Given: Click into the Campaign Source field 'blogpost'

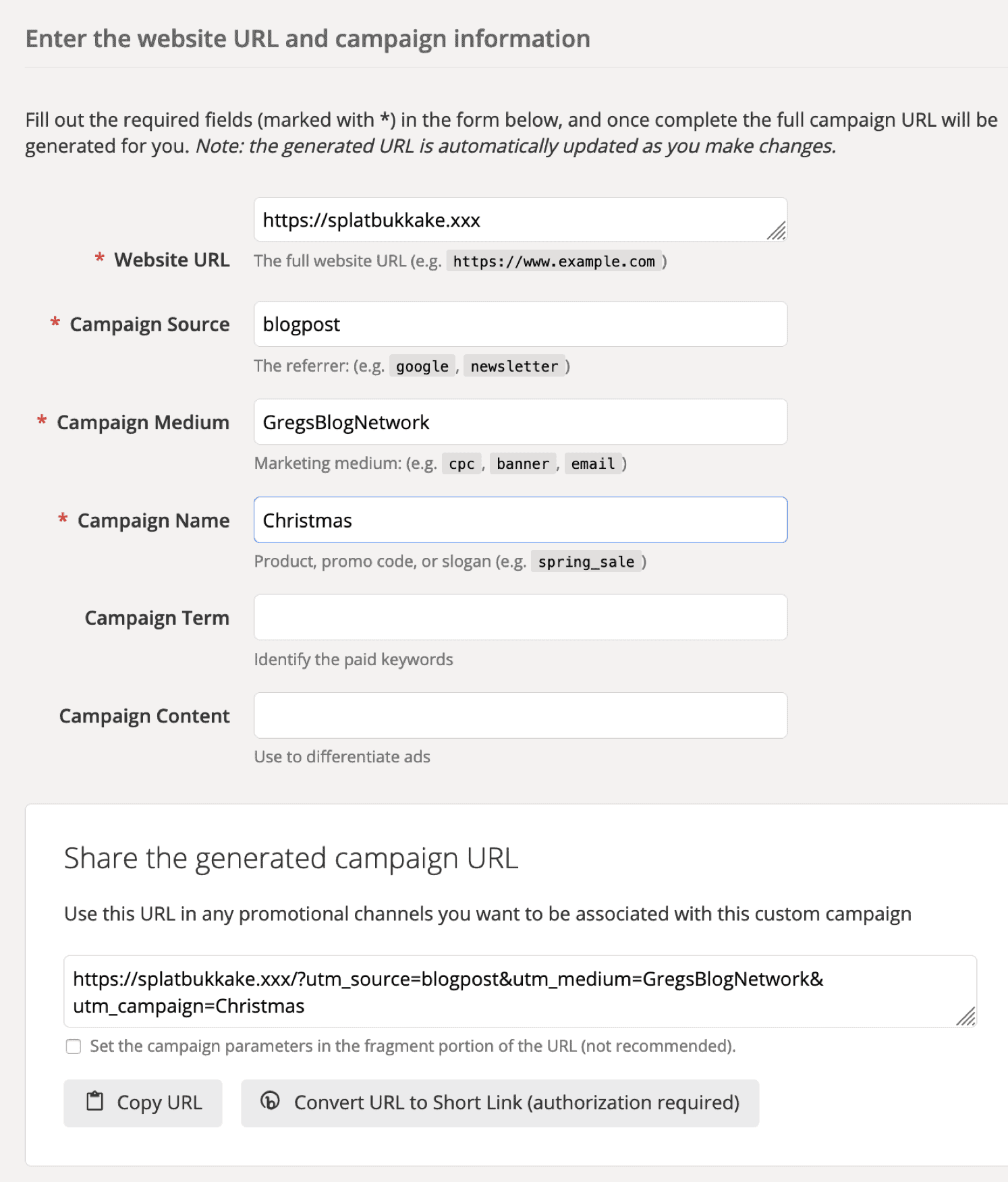Looking at the screenshot, I should click(520, 325).
